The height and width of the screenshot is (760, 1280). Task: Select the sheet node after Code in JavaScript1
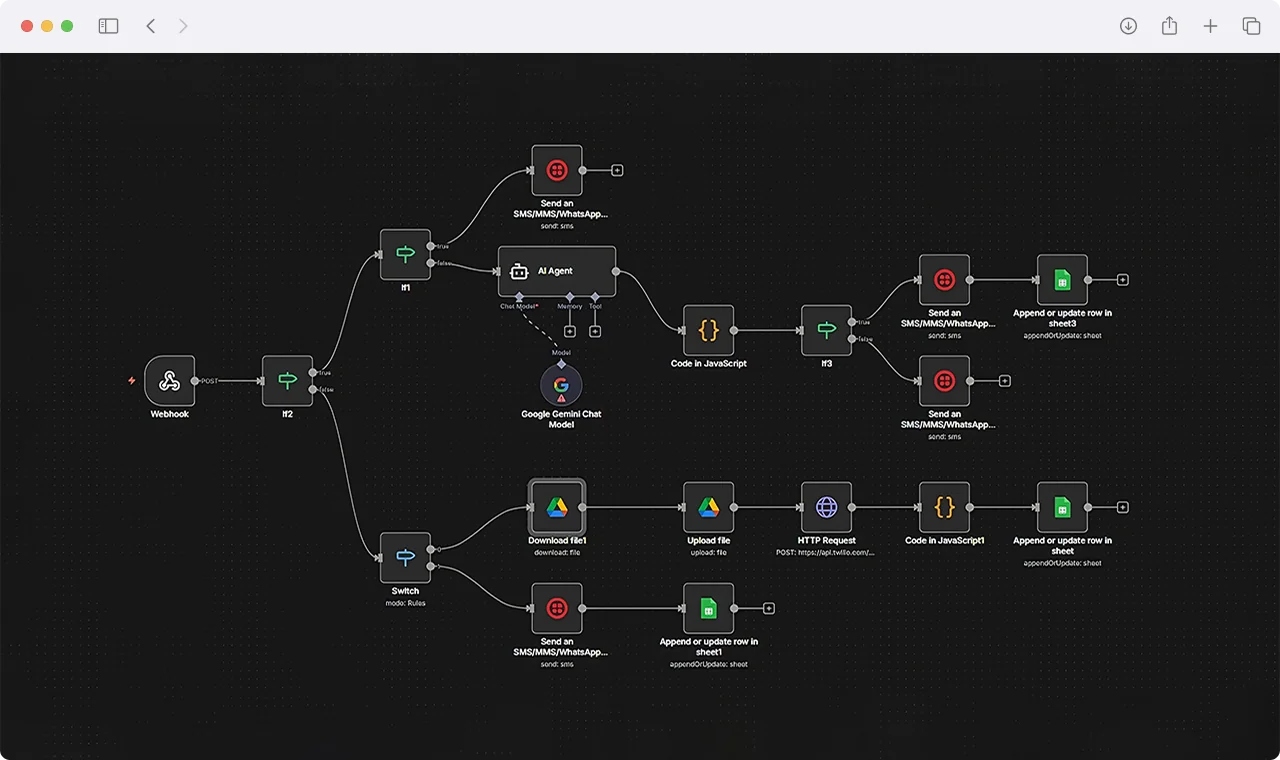[1063, 507]
